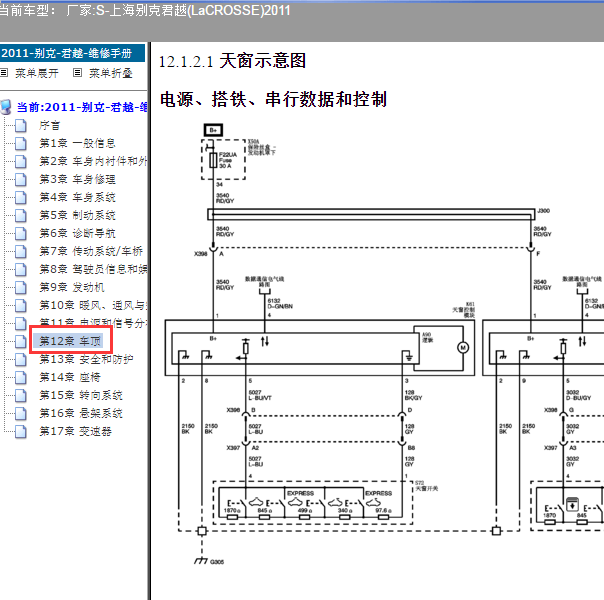
Task: Click page icon beside 第12章
Action: point(21,341)
